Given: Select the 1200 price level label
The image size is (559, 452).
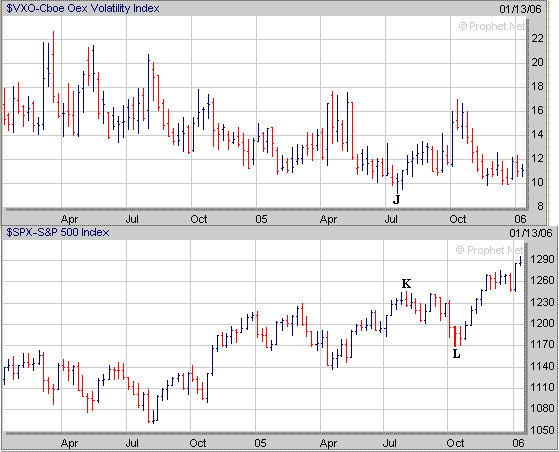Looking at the screenshot, I should (542, 323).
